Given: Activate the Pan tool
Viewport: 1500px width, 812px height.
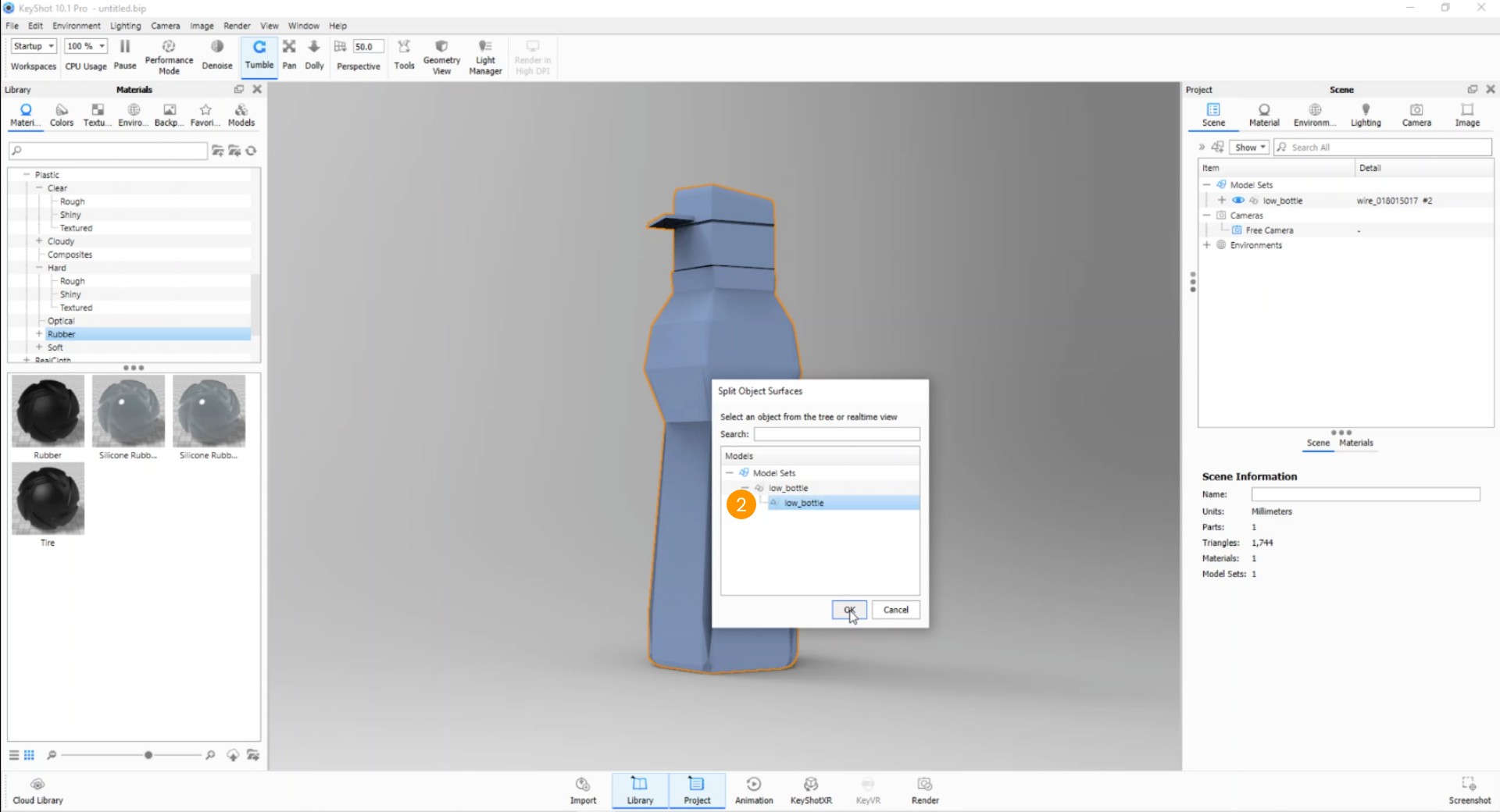Looking at the screenshot, I should pyautogui.click(x=289, y=55).
